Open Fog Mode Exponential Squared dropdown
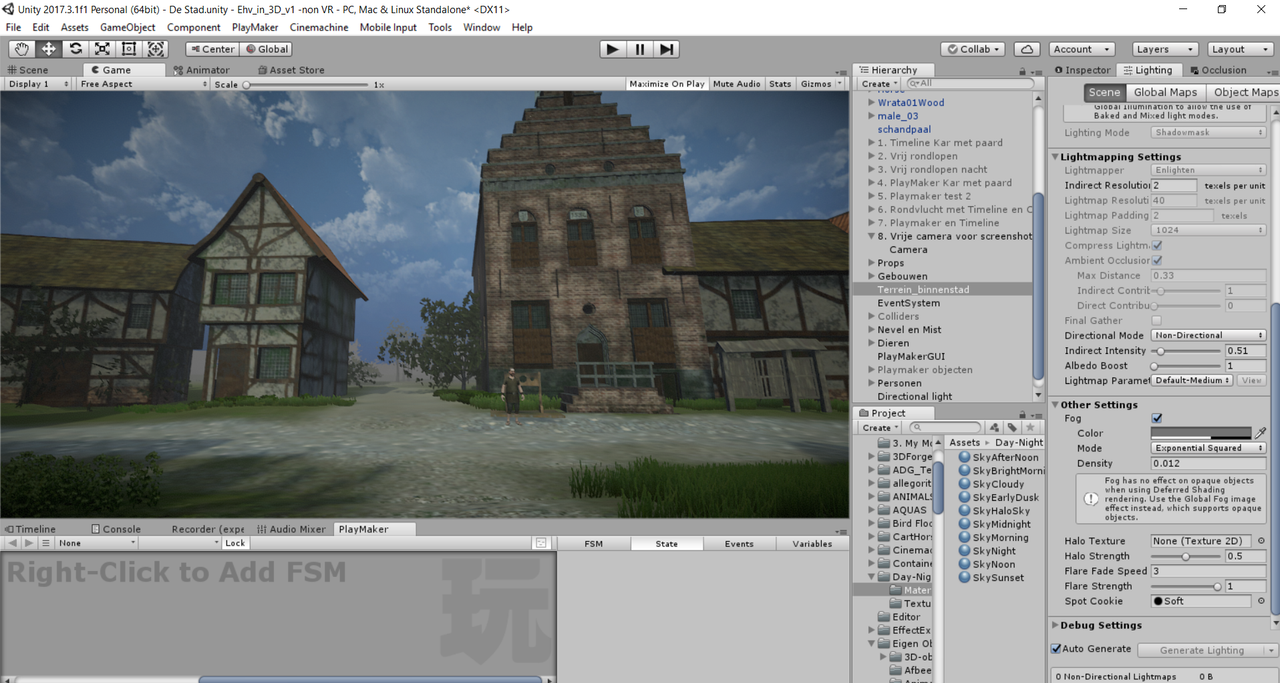 1209,448
